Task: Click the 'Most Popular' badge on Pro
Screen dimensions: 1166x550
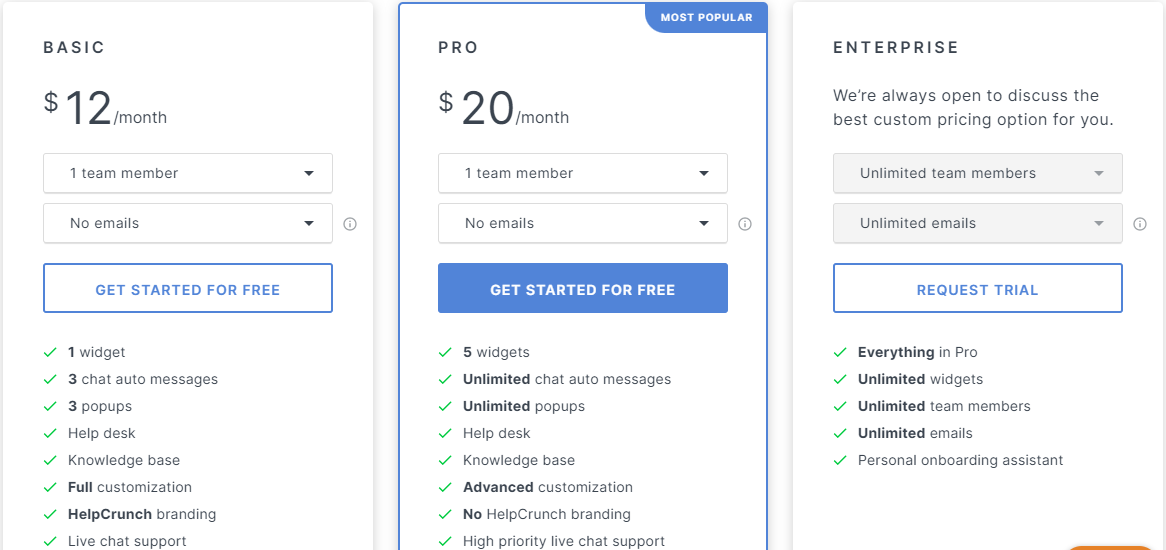Action: coord(706,18)
